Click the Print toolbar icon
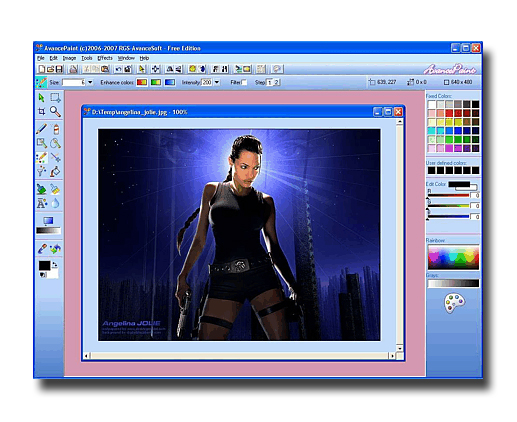Image resolution: width=517 pixels, height=422 pixels. [x=73, y=69]
